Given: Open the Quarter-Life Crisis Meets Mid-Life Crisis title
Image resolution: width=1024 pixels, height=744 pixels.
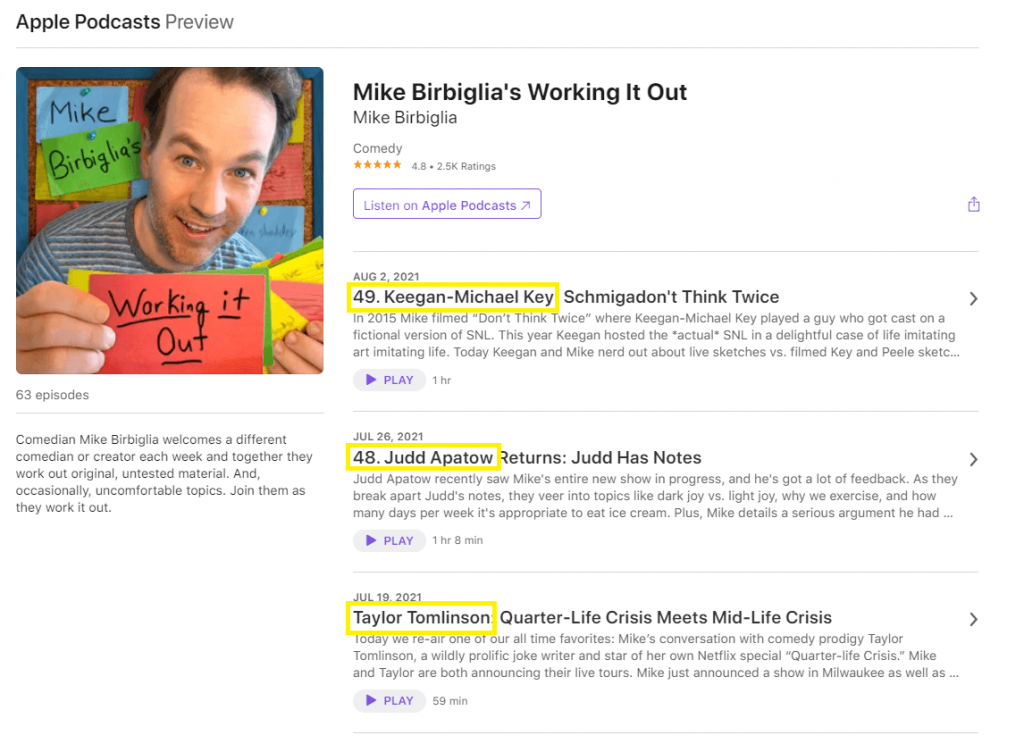Looking at the screenshot, I should coord(592,617).
